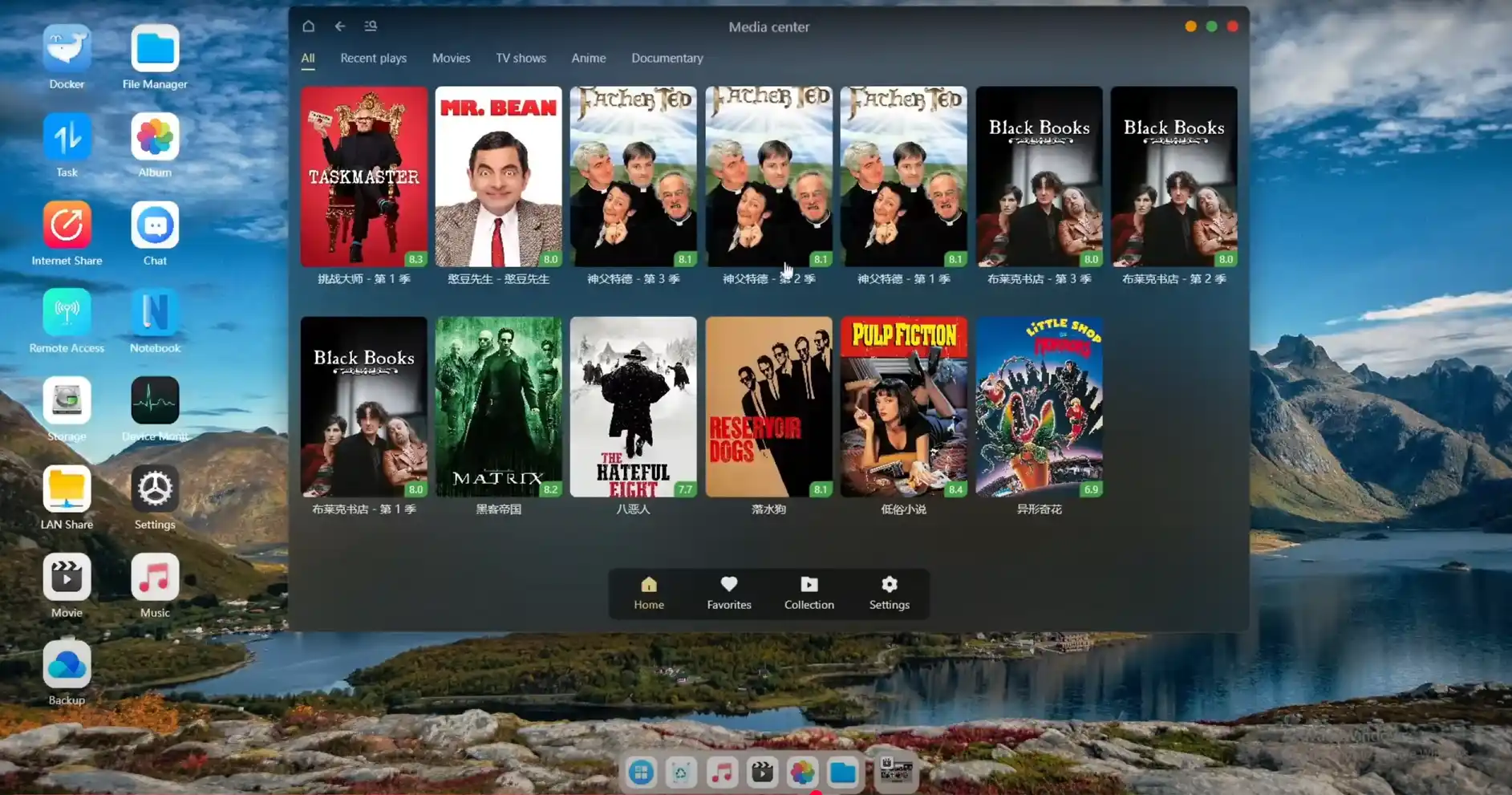Viewport: 1512px width, 795px height.
Task: Open The Hateful Eight poster
Action: 633,407
